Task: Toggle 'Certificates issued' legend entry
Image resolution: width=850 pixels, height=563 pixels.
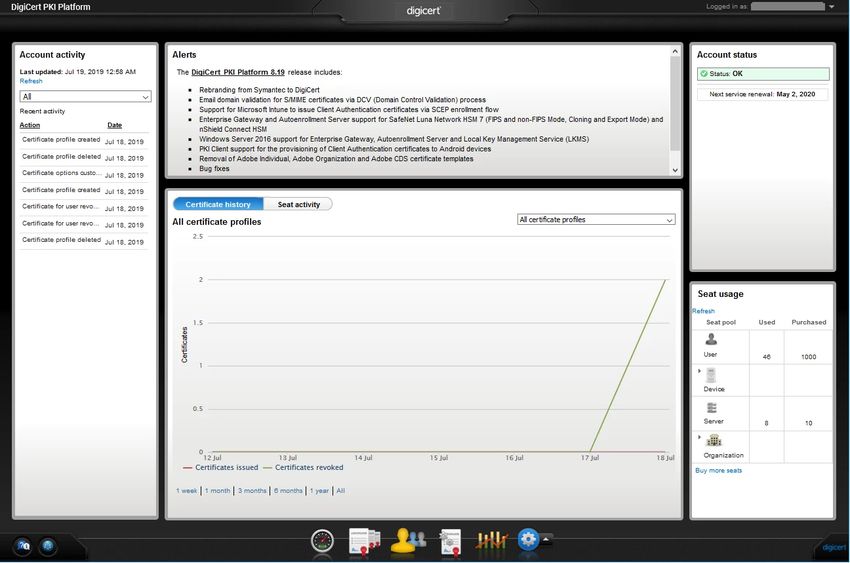Action: tap(221, 467)
